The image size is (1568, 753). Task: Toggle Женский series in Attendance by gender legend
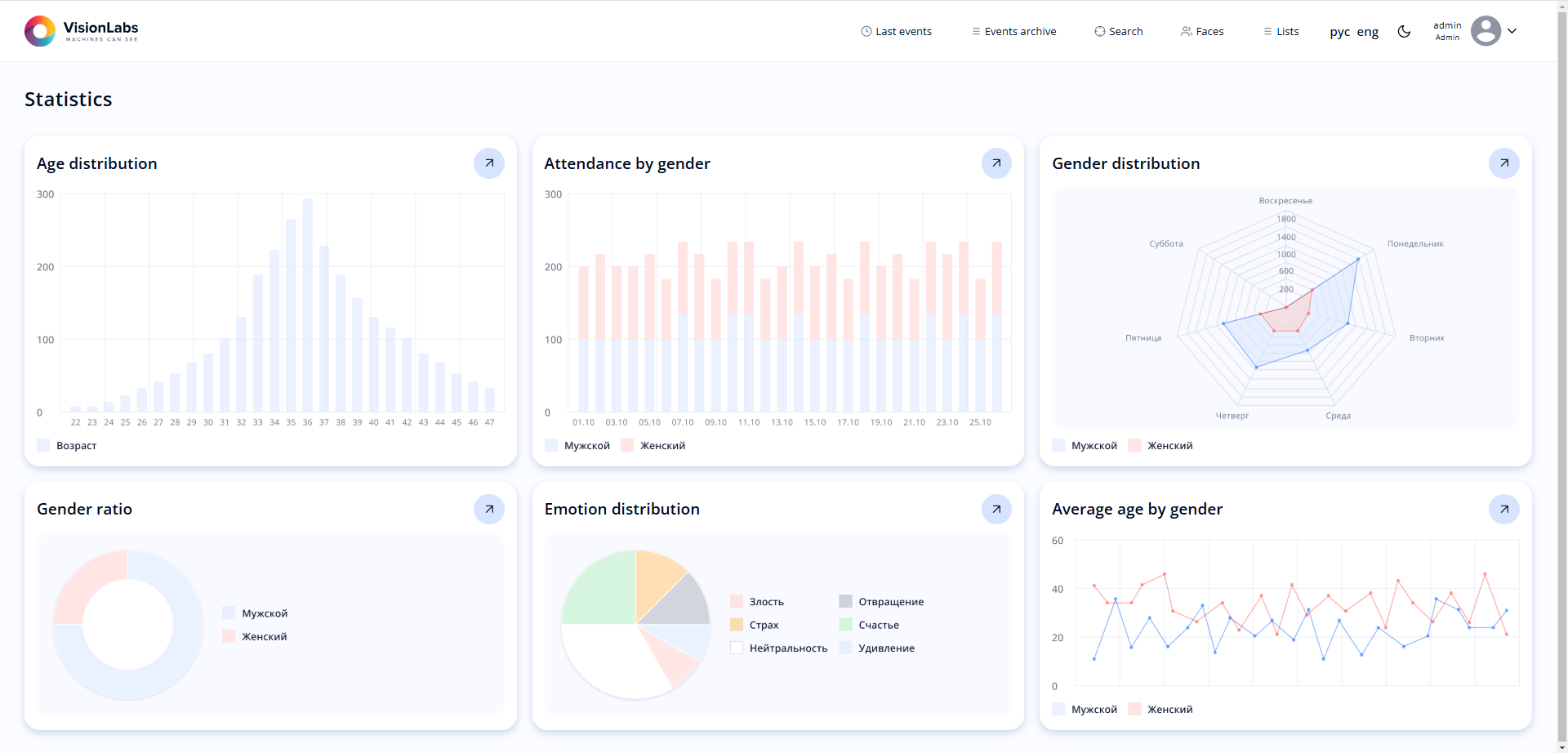point(653,445)
